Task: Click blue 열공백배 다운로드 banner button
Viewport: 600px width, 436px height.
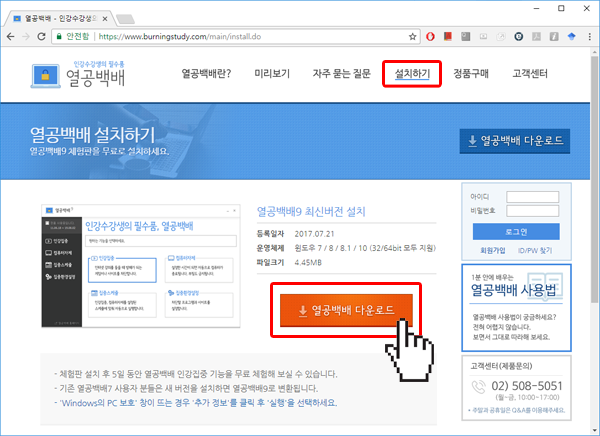Action: point(515,141)
